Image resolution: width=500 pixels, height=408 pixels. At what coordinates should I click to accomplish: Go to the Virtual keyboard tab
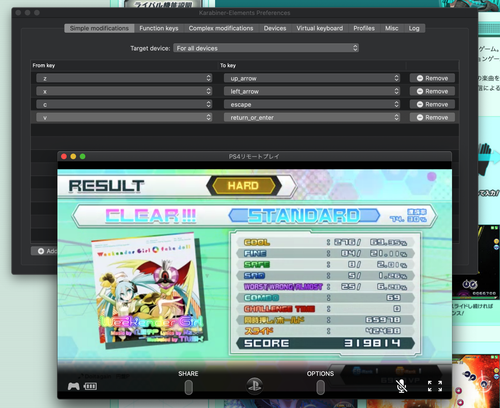(320, 28)
